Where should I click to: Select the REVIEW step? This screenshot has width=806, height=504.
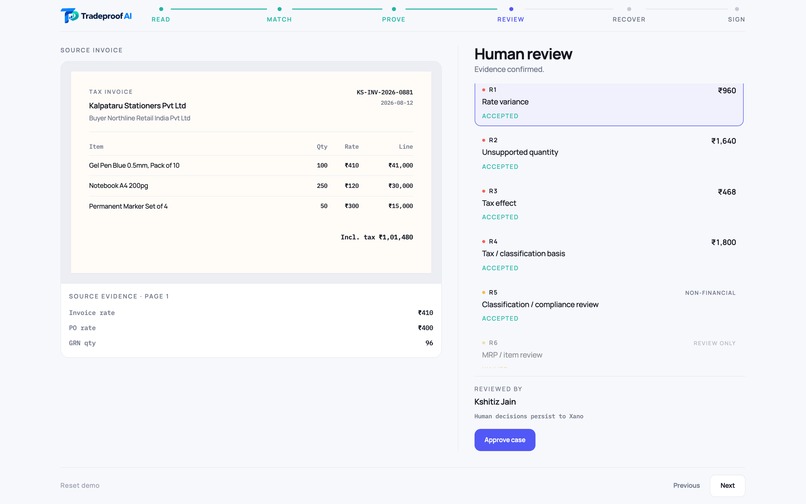(510, 15)
